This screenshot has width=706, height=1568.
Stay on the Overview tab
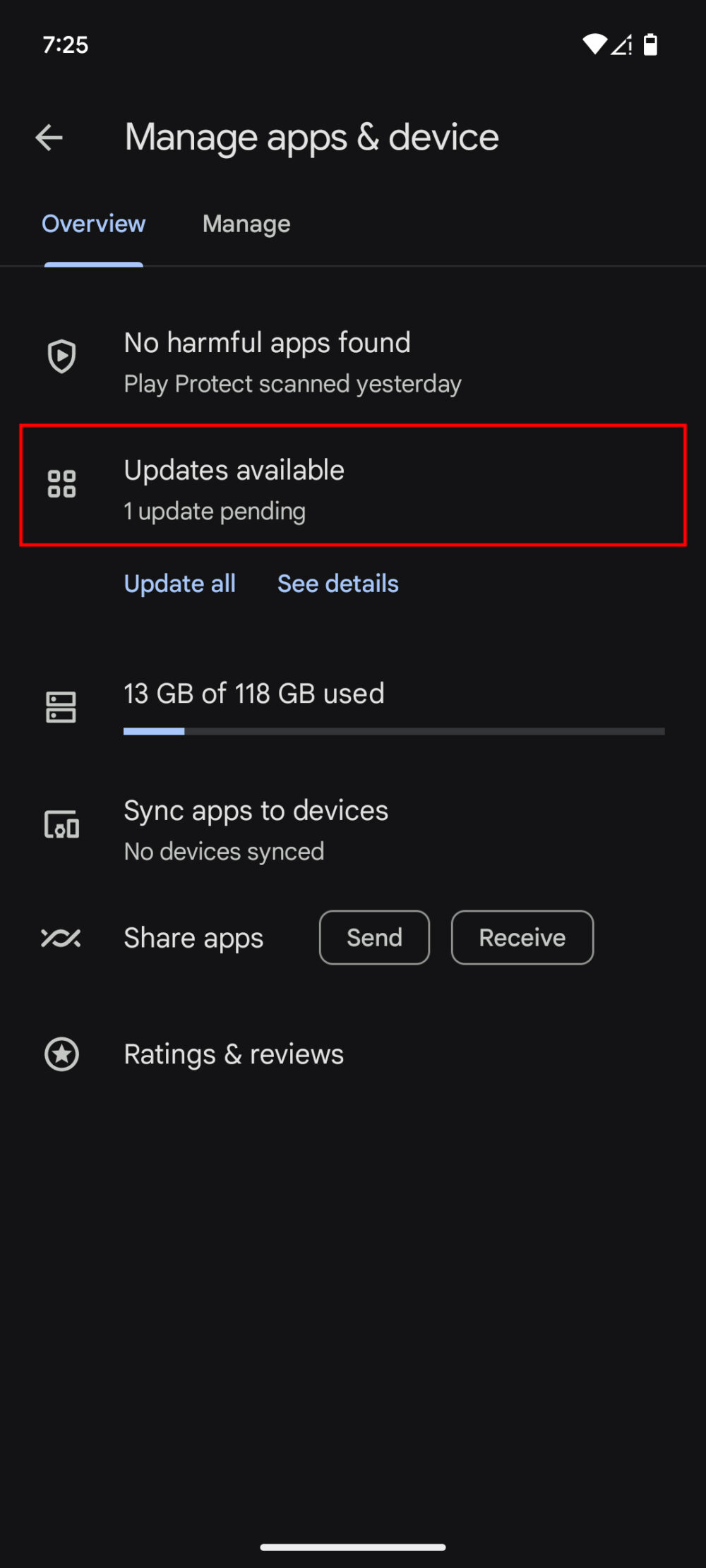click(93, 224)
